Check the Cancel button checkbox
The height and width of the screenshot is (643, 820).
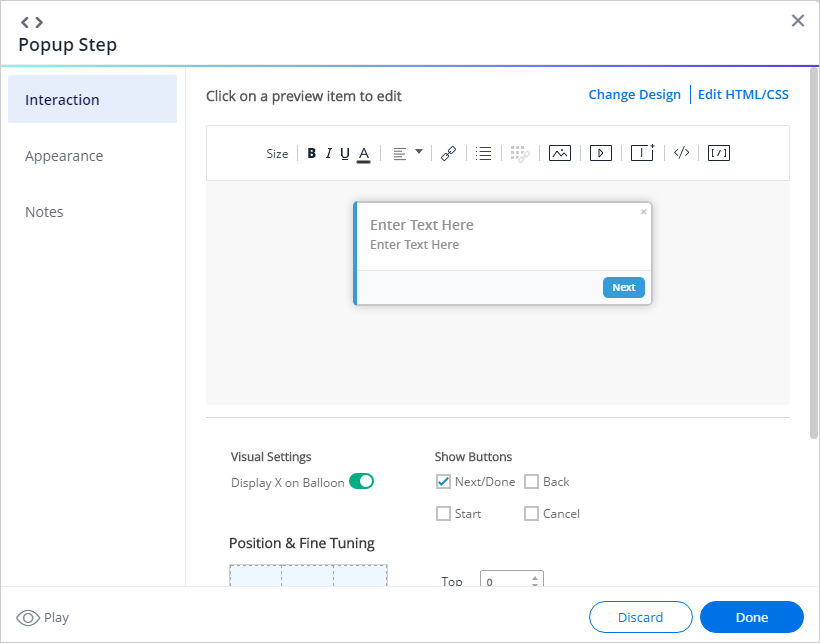pyautogui.click(x=531, y=514)
